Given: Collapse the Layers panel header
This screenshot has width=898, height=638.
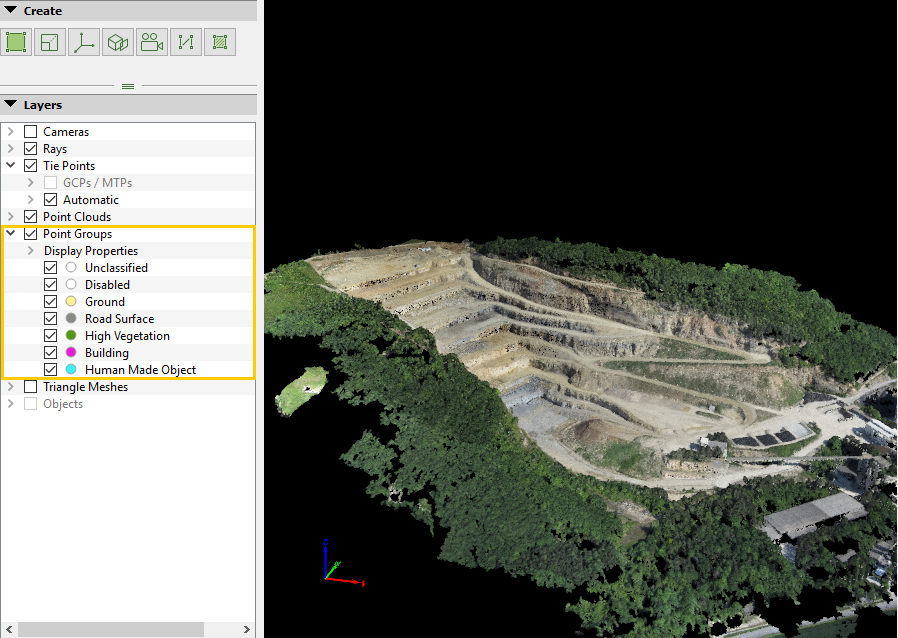Looking at the screenshot, I should tap(11, 105).
